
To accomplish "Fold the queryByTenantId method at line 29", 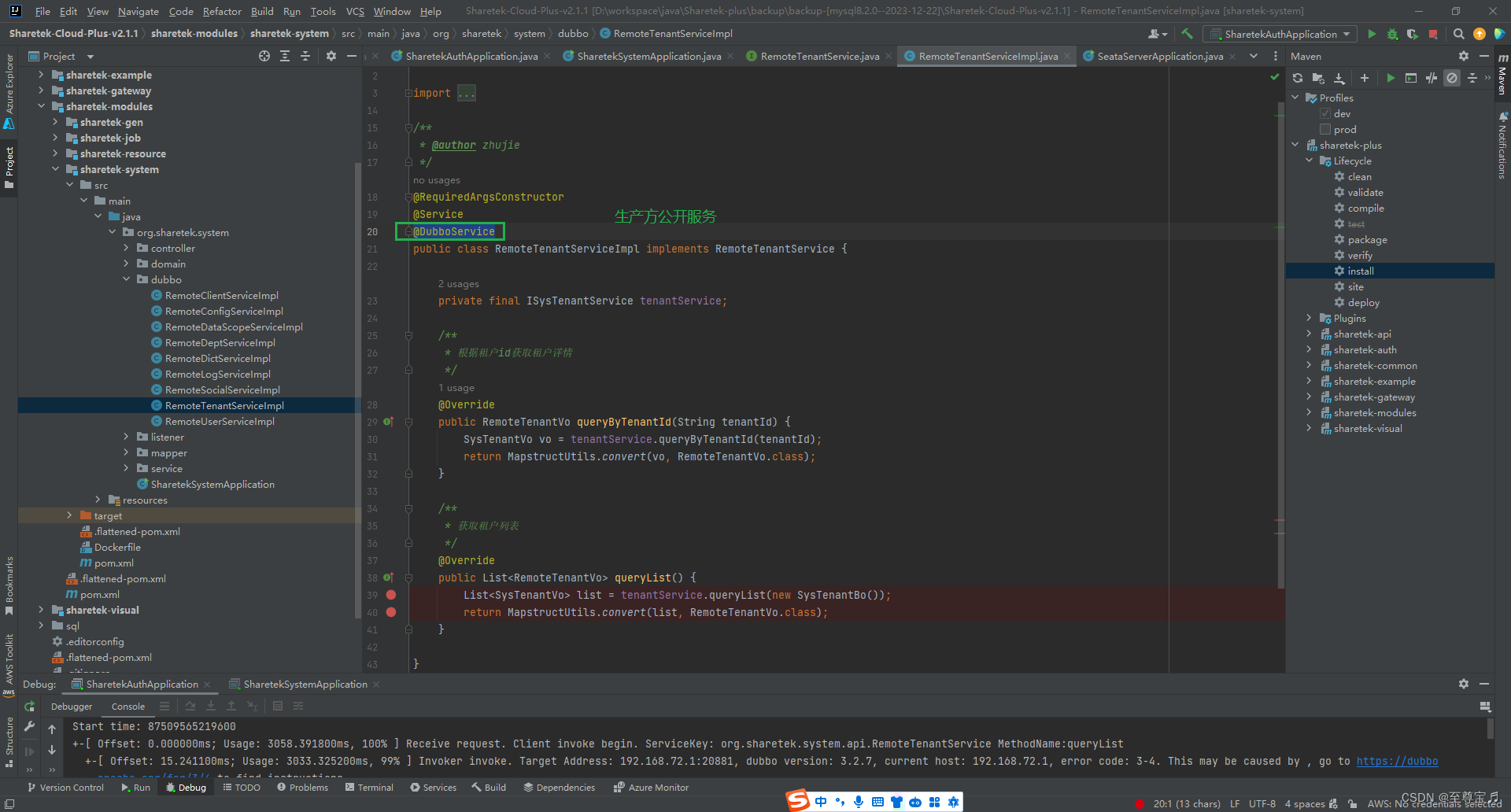I will tap(408, 423).
